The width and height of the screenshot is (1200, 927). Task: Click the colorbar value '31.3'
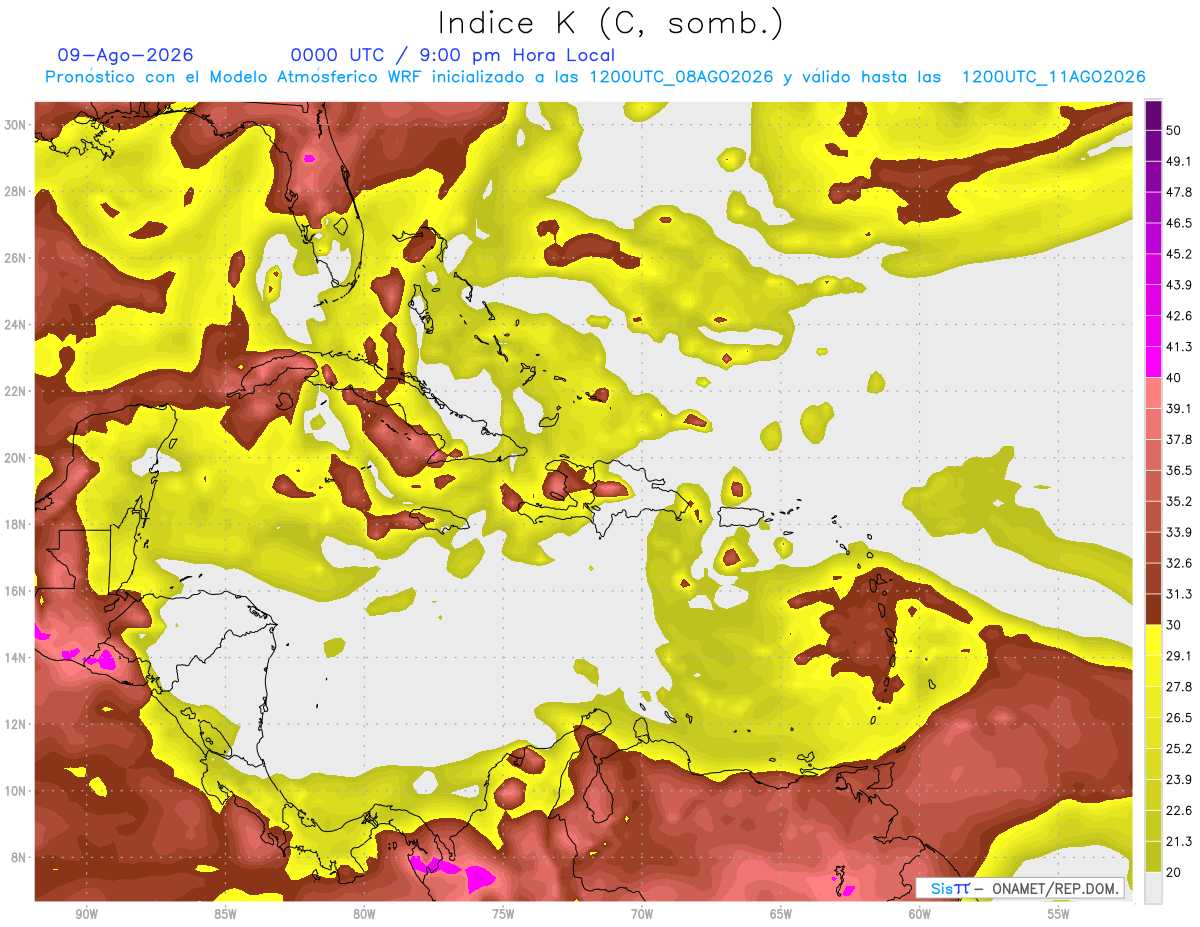[x=1178, y=595]
